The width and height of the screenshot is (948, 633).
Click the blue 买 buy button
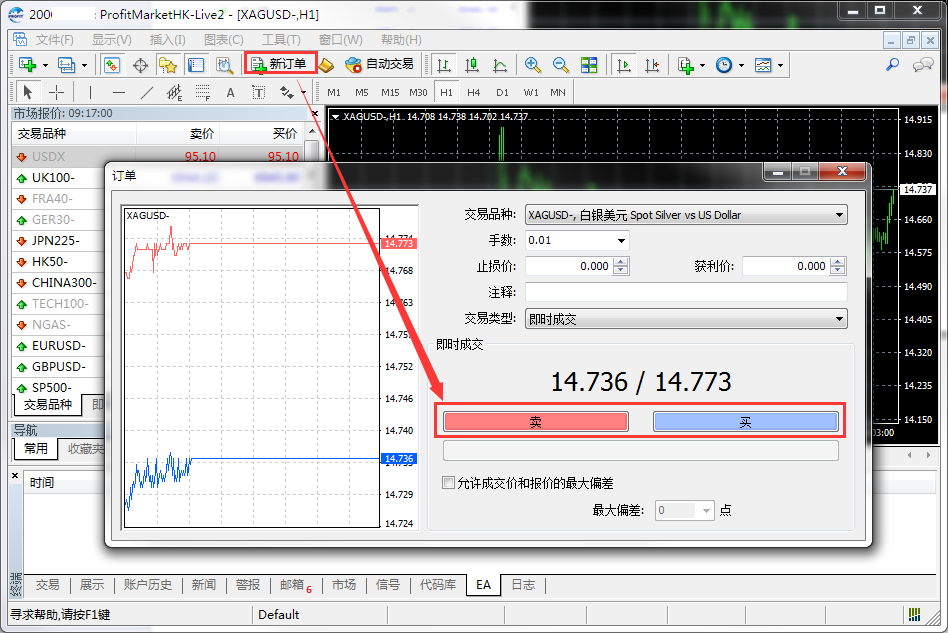pos(745,422)
